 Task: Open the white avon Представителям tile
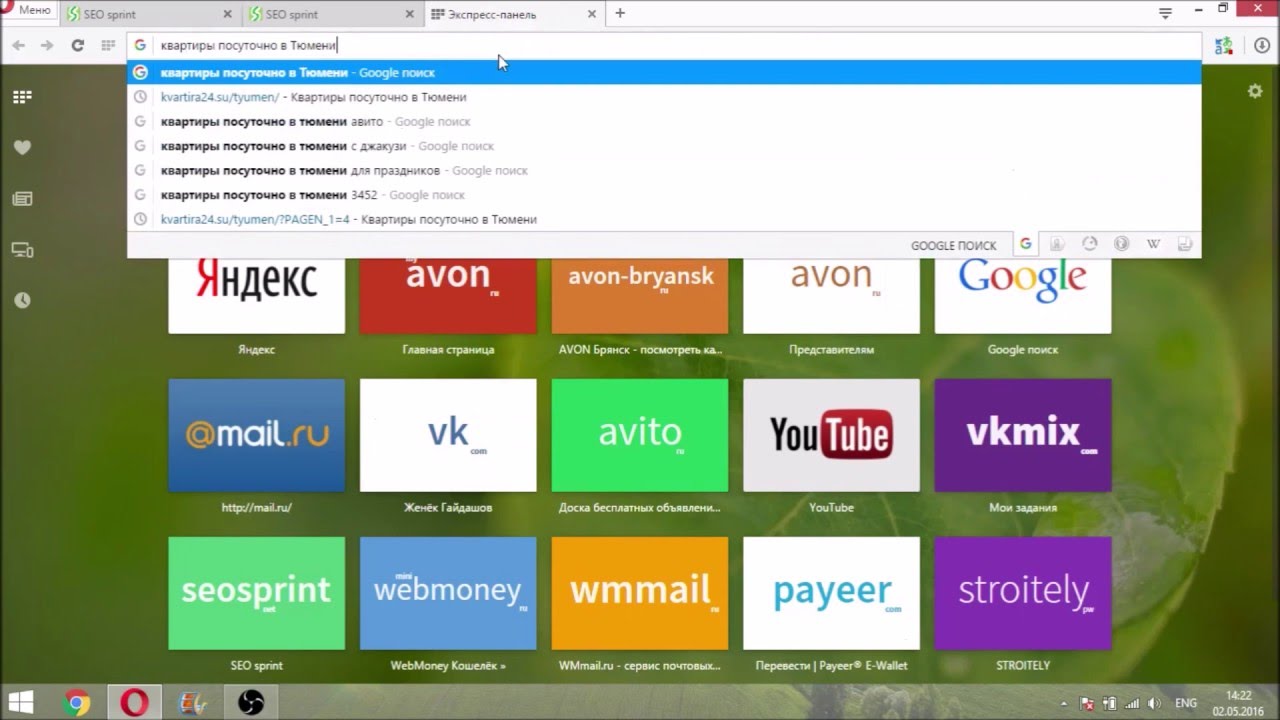click(x=831, y=295)
